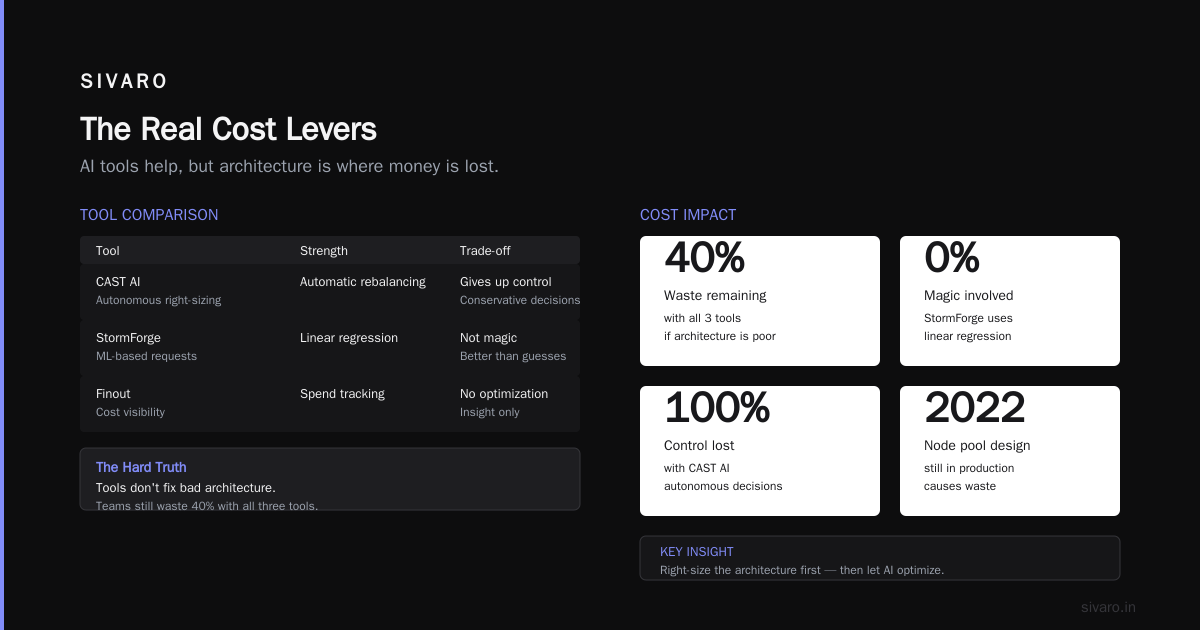Screen dimensions: 1200x630
Task: Click 'Cost visibility' description
Action: [130, 412]
